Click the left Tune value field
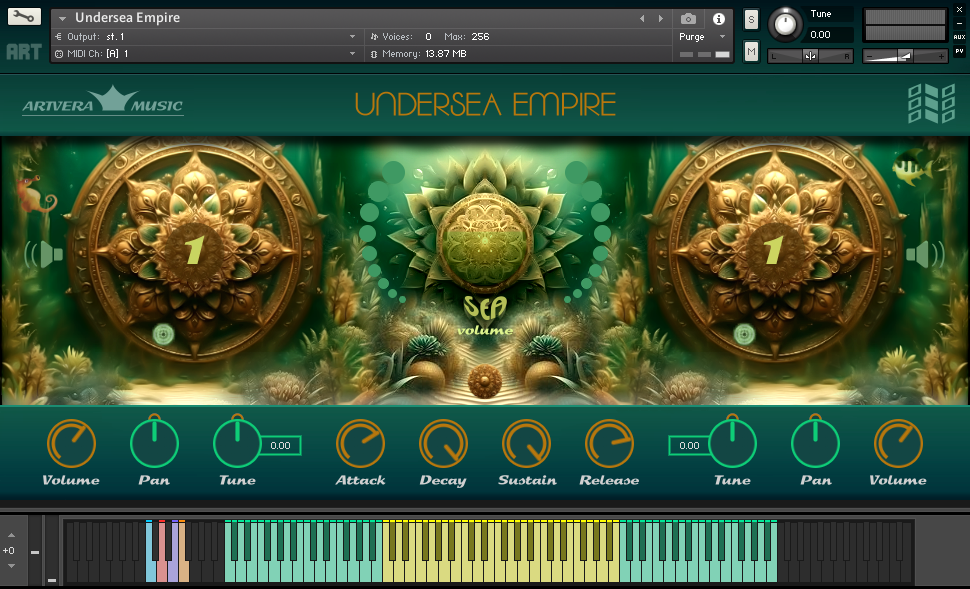Viewport: 970px width, 589px height. 280,446
